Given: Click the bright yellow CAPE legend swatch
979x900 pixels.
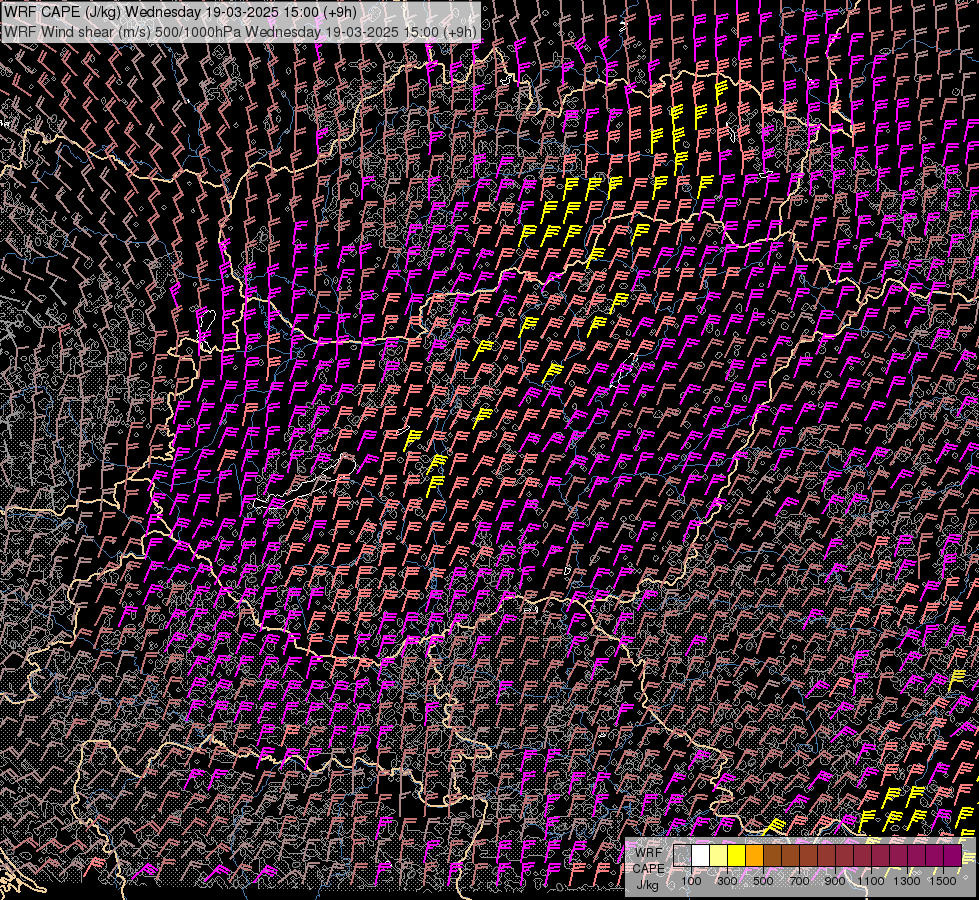Looking at the screenshot, I should tap(737, 855).
